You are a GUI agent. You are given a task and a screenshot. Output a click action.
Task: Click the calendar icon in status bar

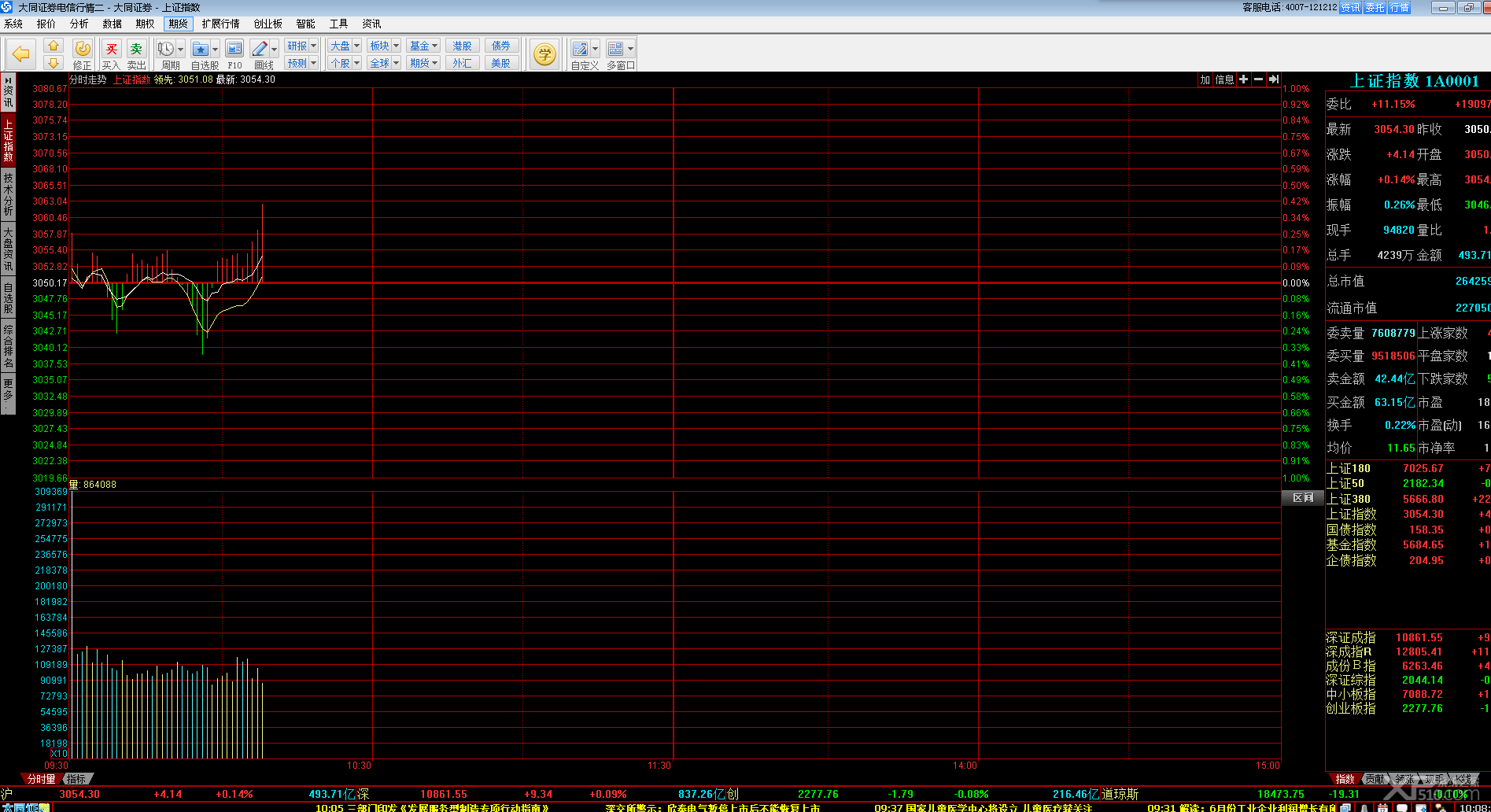pyautogui.click(x=1382, y=807)
